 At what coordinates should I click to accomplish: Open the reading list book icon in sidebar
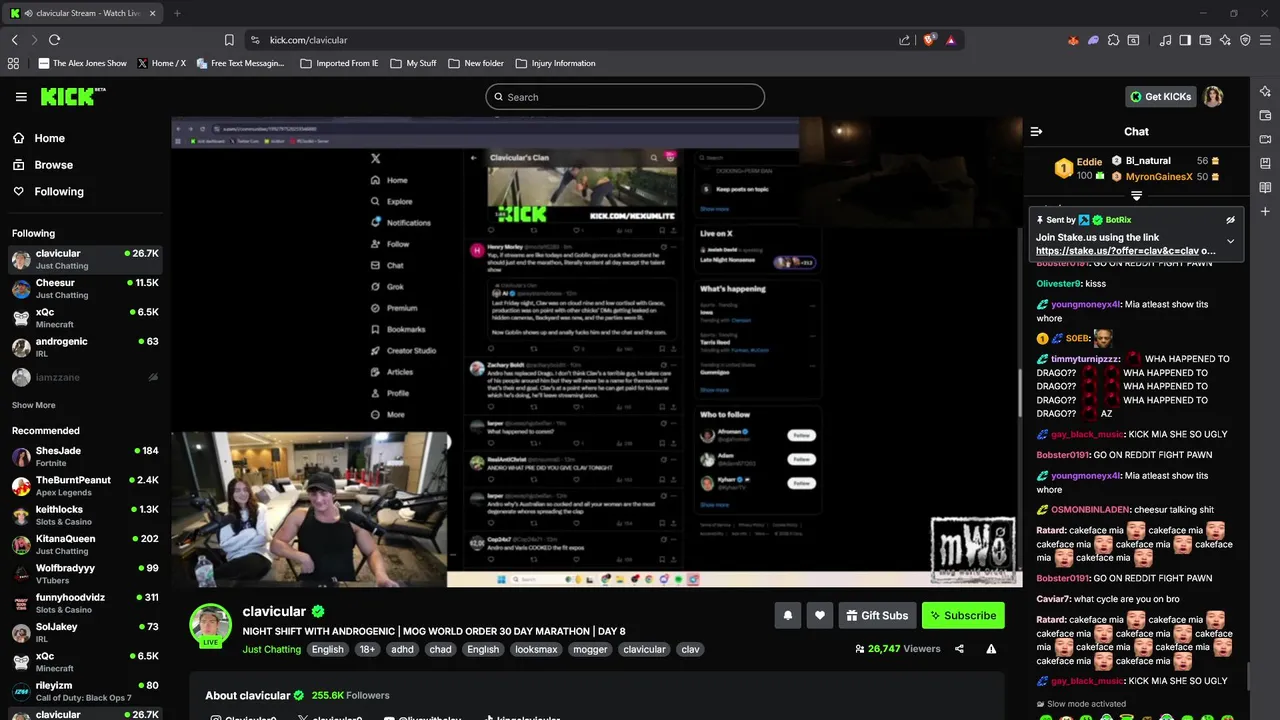pos(1265,188)
